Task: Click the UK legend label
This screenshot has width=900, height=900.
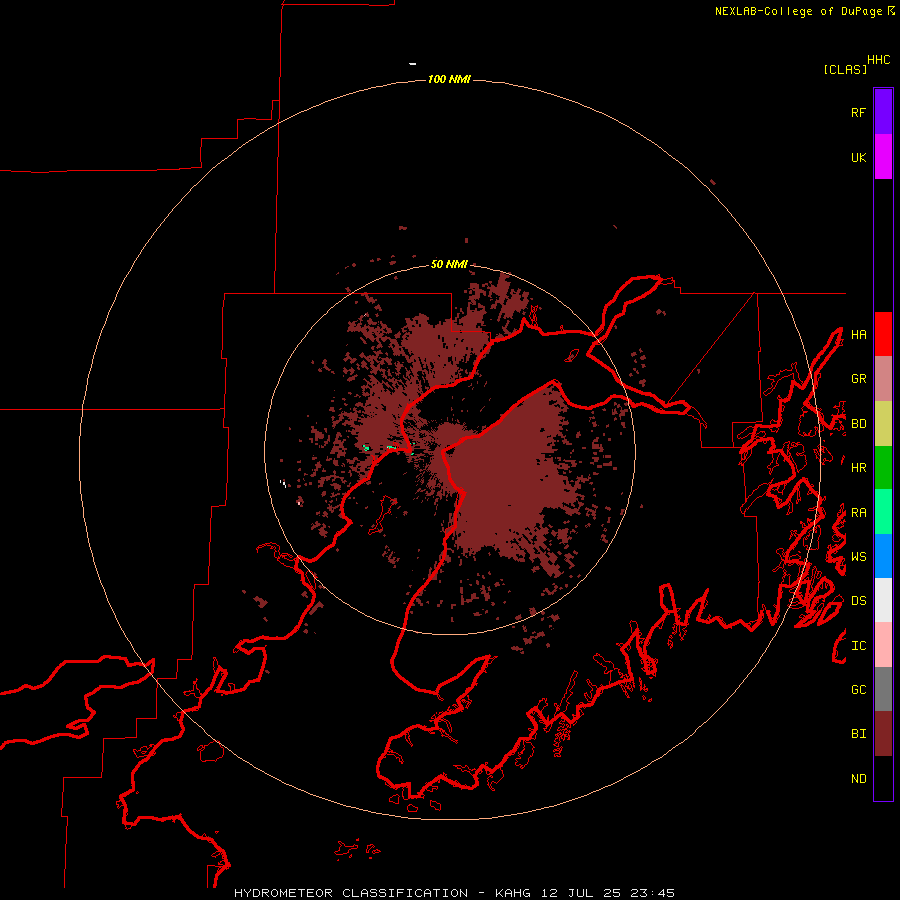Action: click(858, 157)
